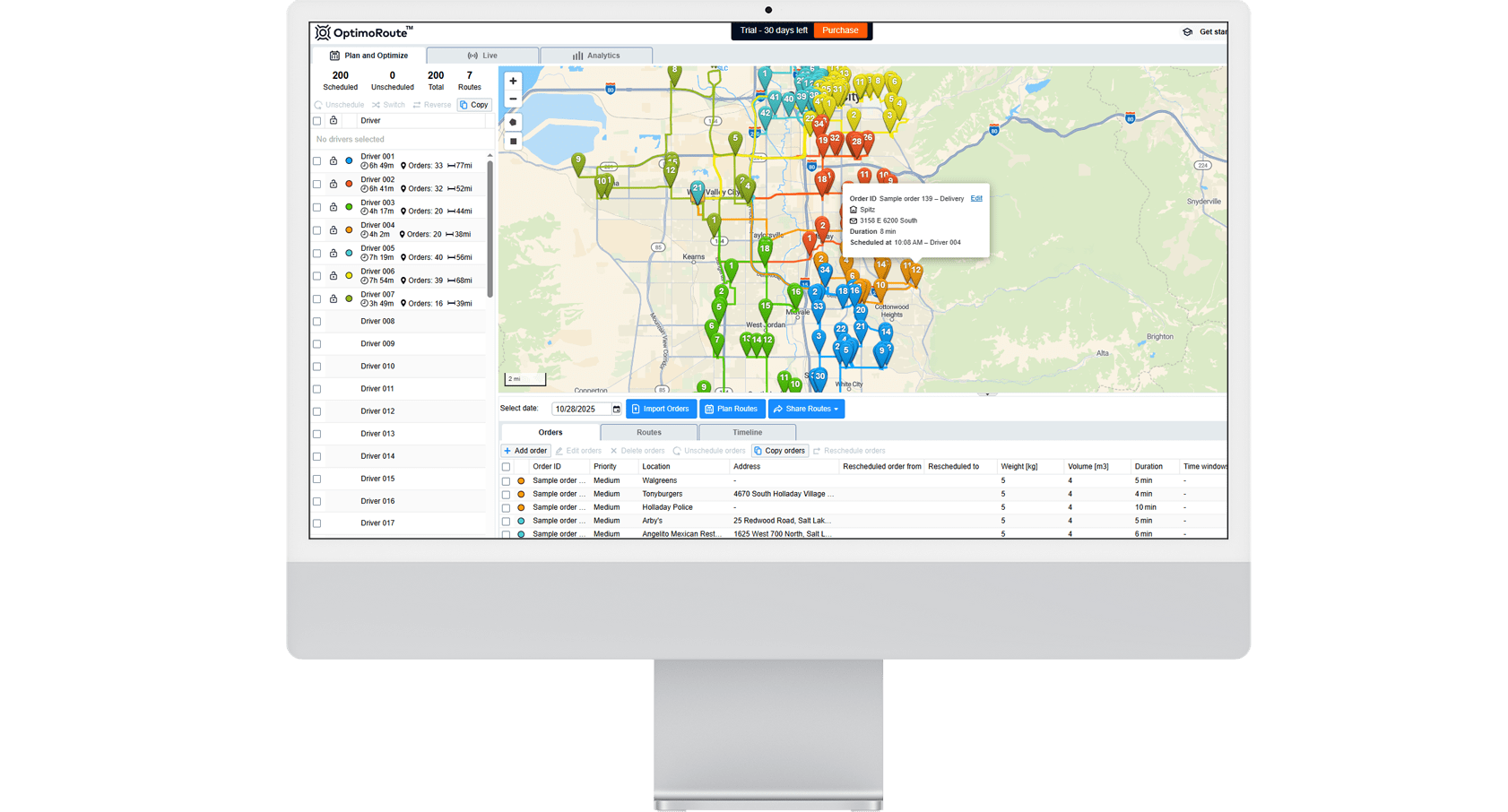Click the lock icon for Driver 005
1508x812 pixels.
334,253
